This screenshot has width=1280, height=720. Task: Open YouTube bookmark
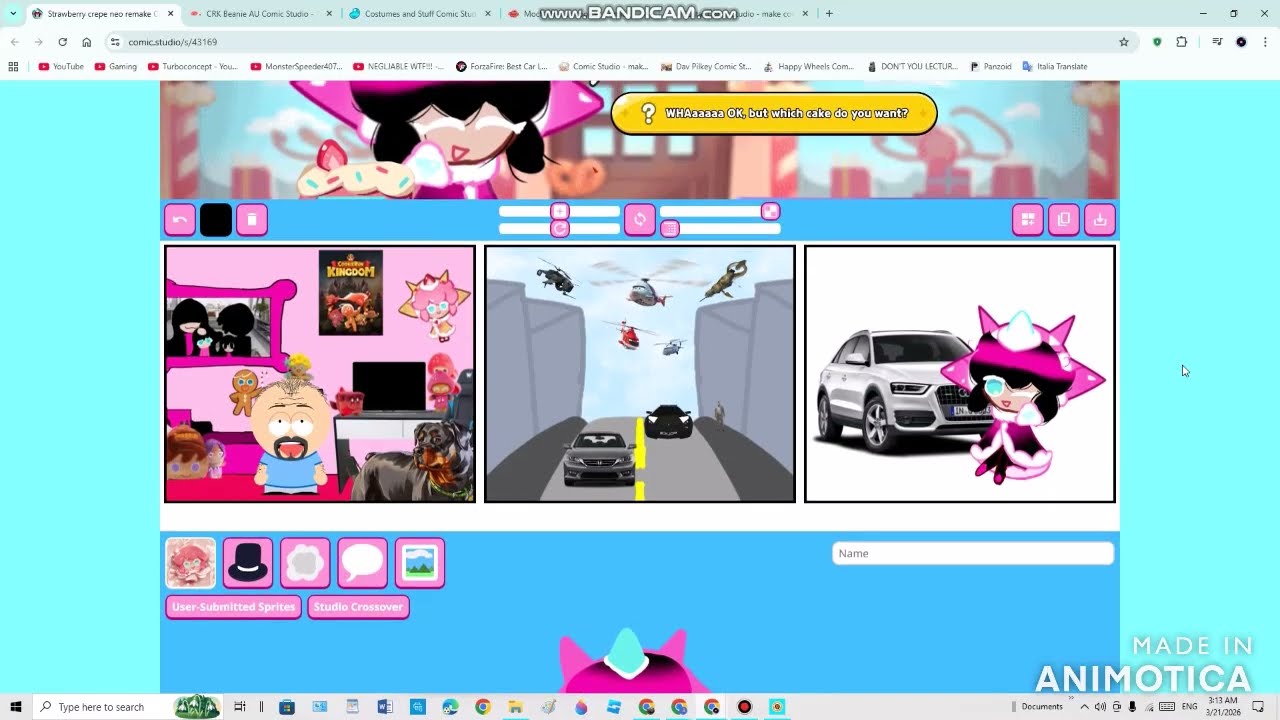pyautogui.click(x=62, y=67)
